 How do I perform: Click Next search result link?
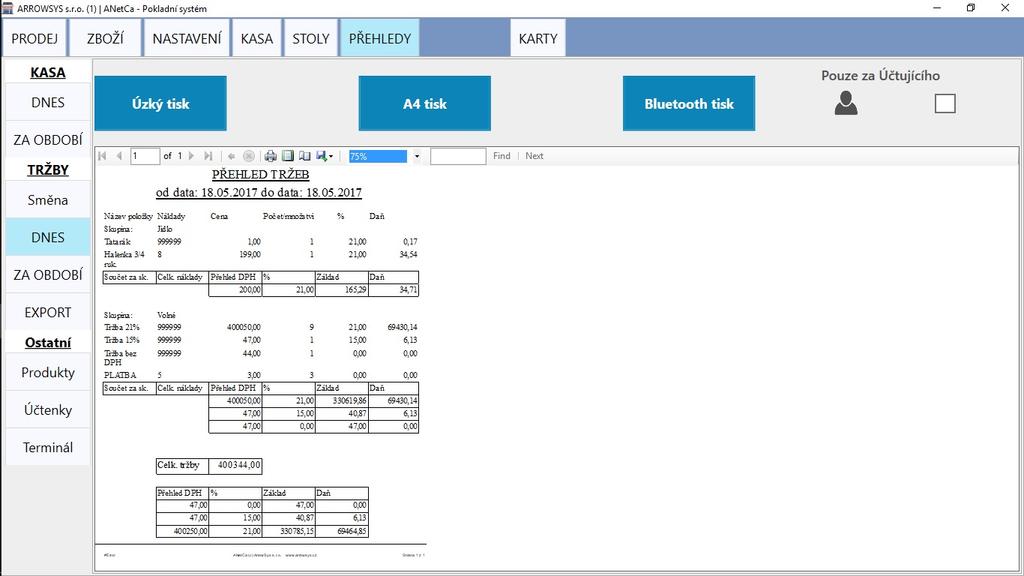pos(534,156)
